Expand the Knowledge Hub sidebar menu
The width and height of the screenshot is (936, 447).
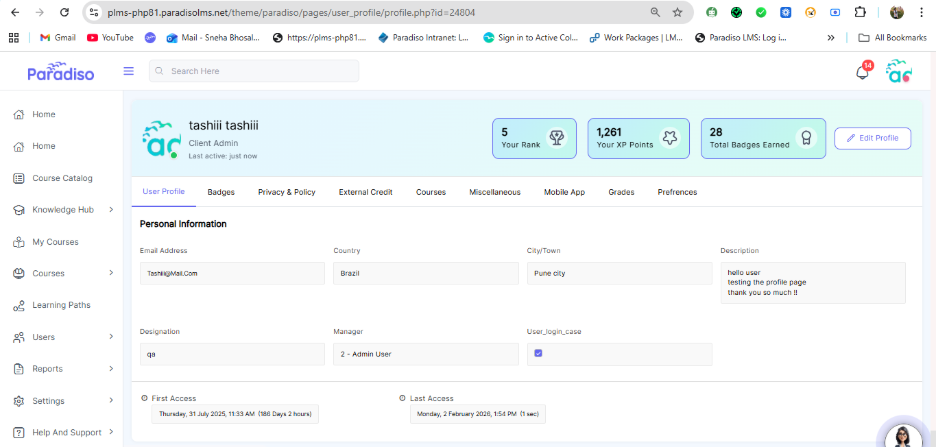pos(110,210)
